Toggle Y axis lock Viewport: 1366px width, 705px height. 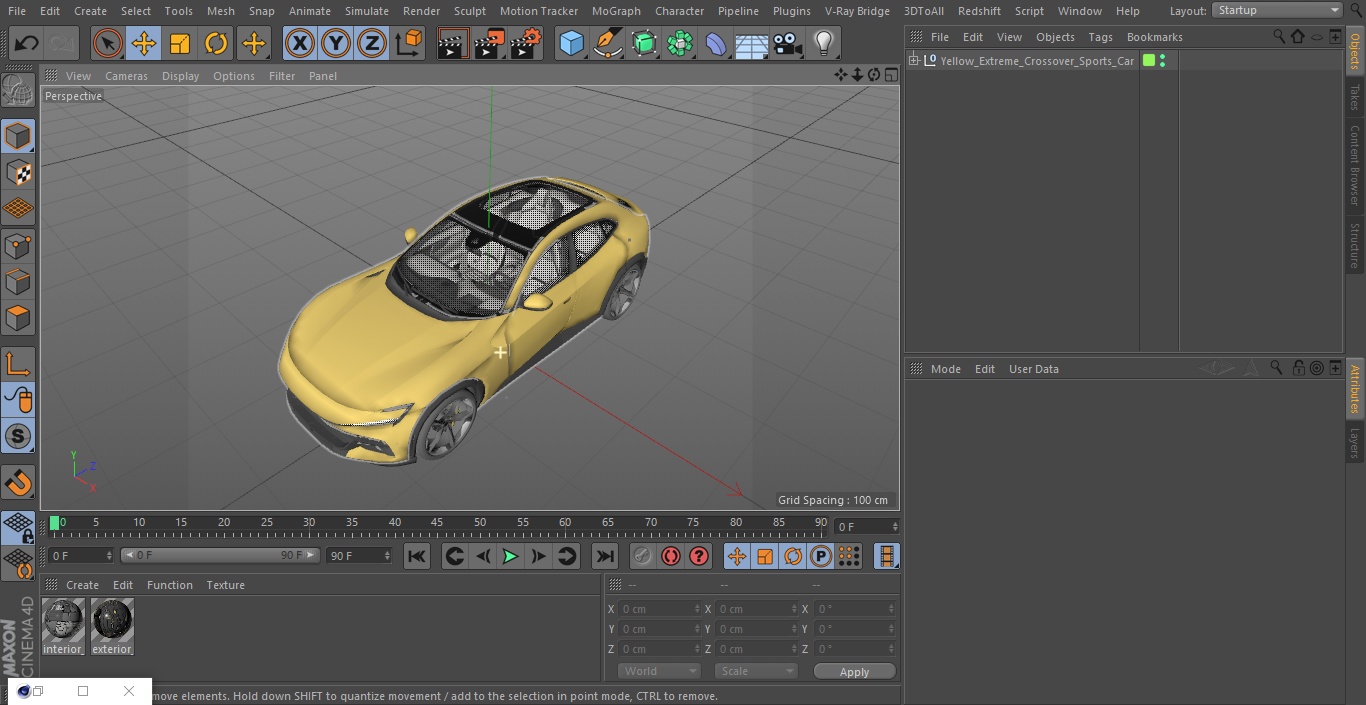tap(335, 43)
